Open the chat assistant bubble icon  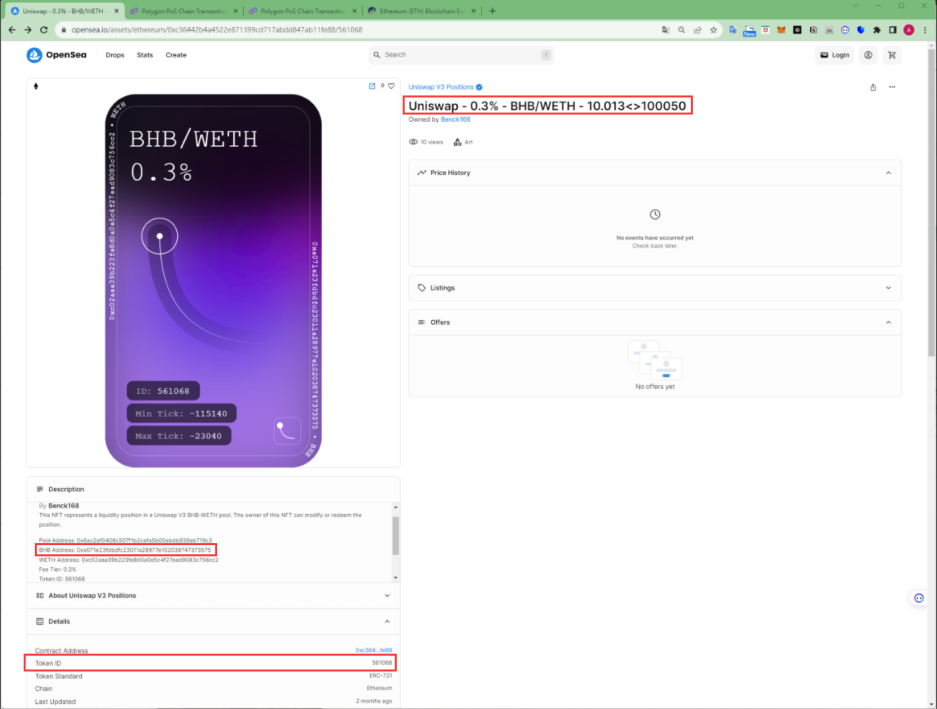pyautogui.click(x=918, y=598)
